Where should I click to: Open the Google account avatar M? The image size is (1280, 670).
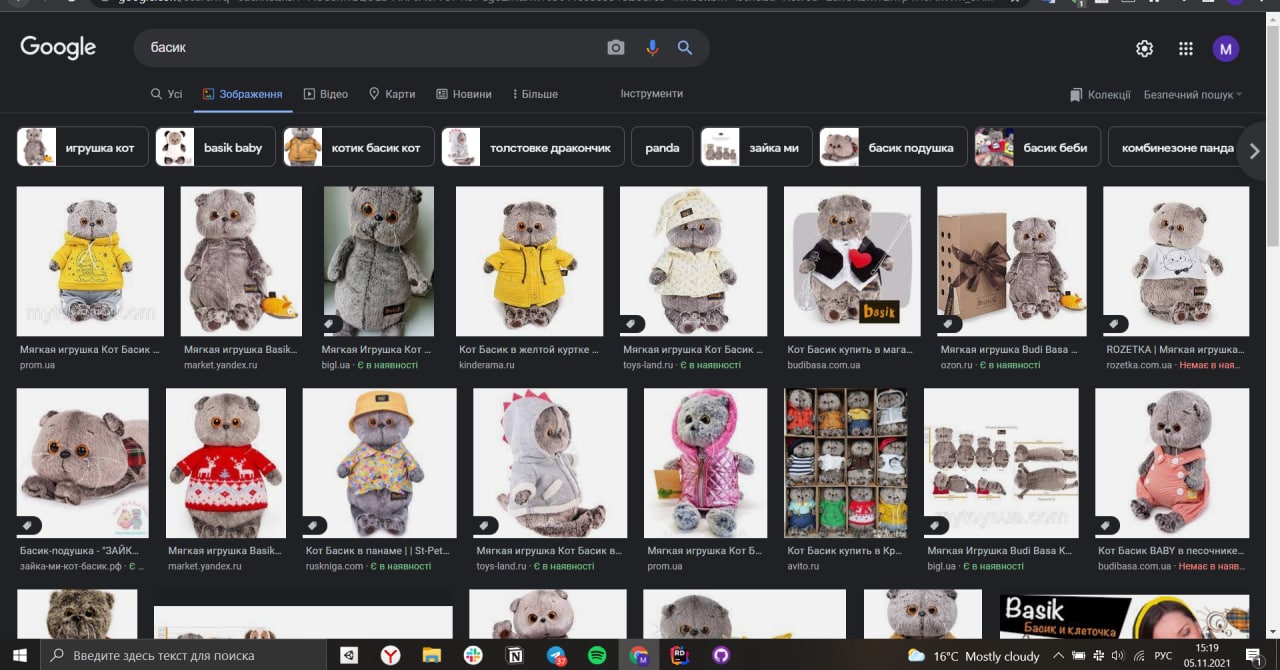pos(1226,48)
